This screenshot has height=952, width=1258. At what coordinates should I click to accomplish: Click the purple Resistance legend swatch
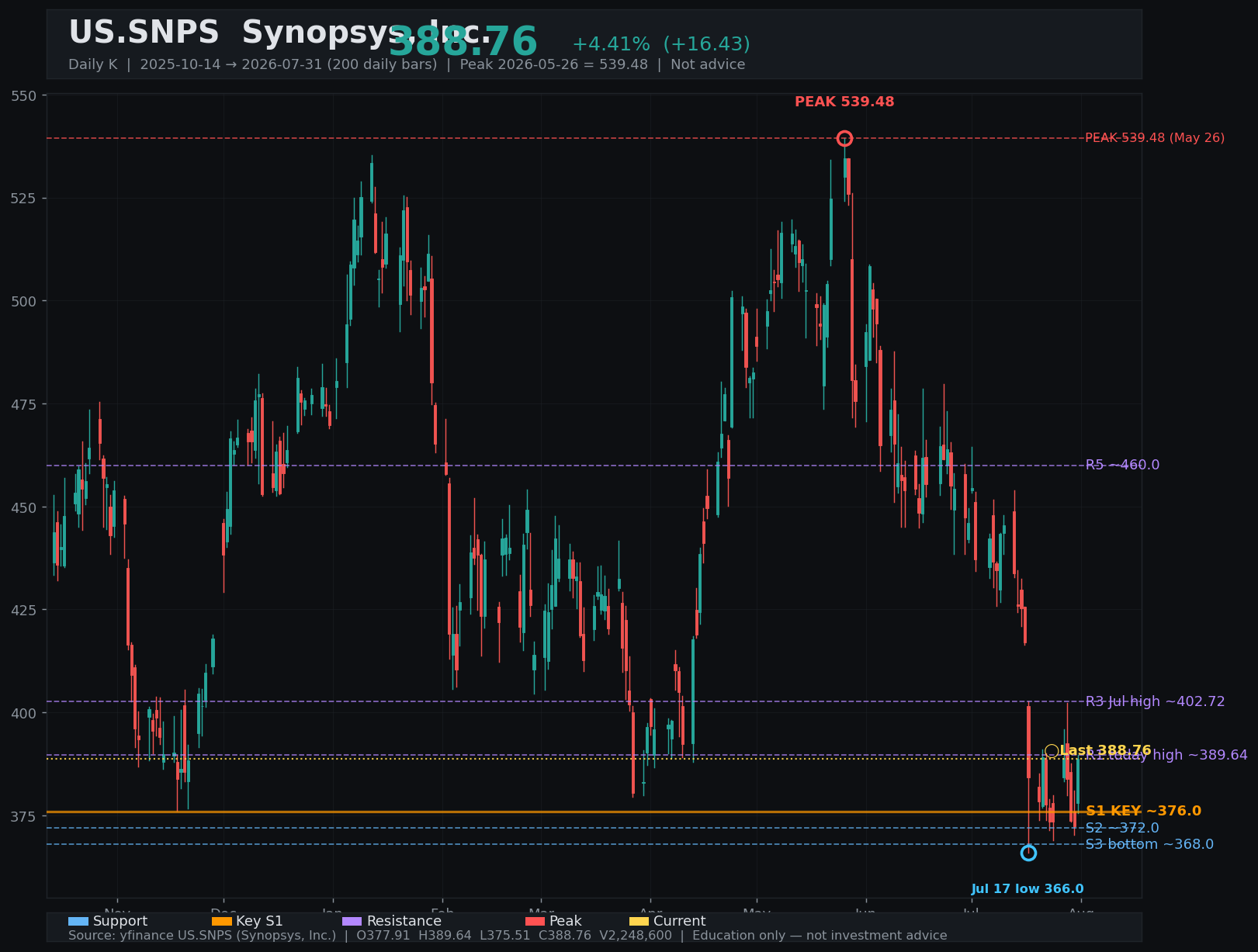click(x=352, y=921)
